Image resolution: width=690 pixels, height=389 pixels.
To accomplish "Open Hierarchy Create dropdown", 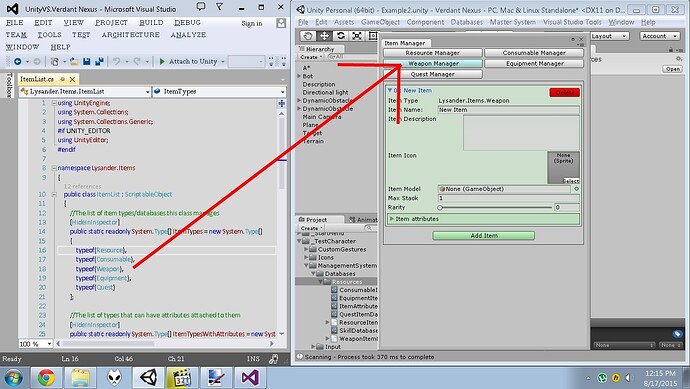I will point(311,57).
